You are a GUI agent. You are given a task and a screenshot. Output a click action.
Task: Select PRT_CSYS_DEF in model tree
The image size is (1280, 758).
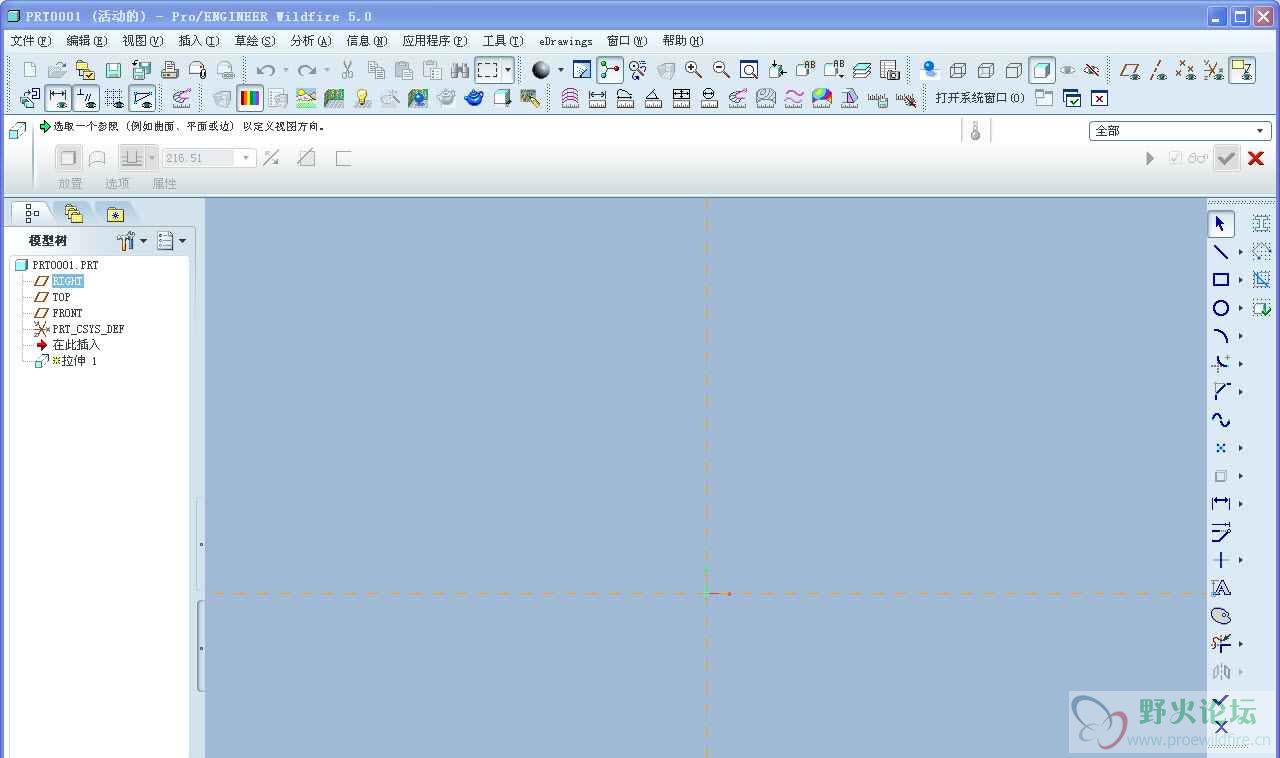click(88, 329)
